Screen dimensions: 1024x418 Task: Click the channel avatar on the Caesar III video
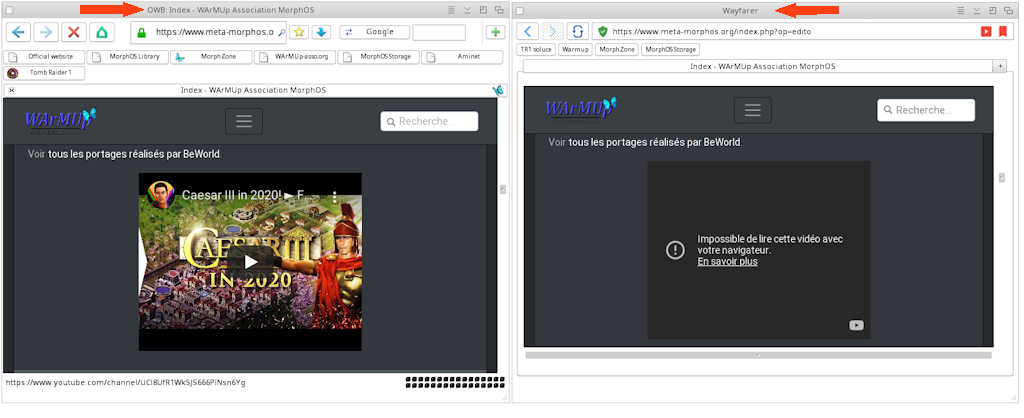pyautogui.click(x=161, y=195)
